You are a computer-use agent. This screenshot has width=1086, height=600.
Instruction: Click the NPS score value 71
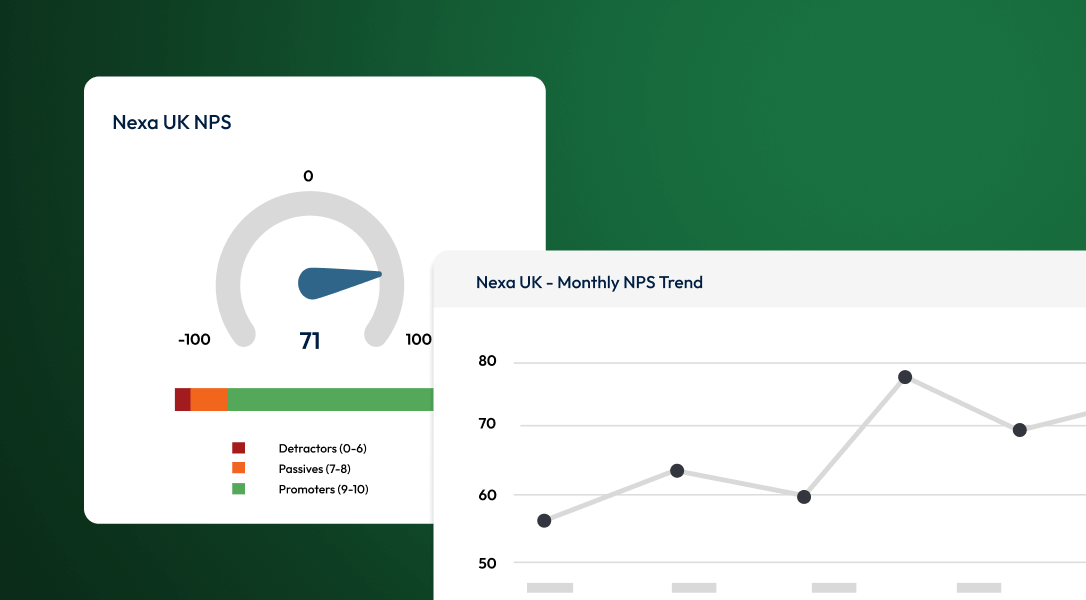(x=309, y=340)
